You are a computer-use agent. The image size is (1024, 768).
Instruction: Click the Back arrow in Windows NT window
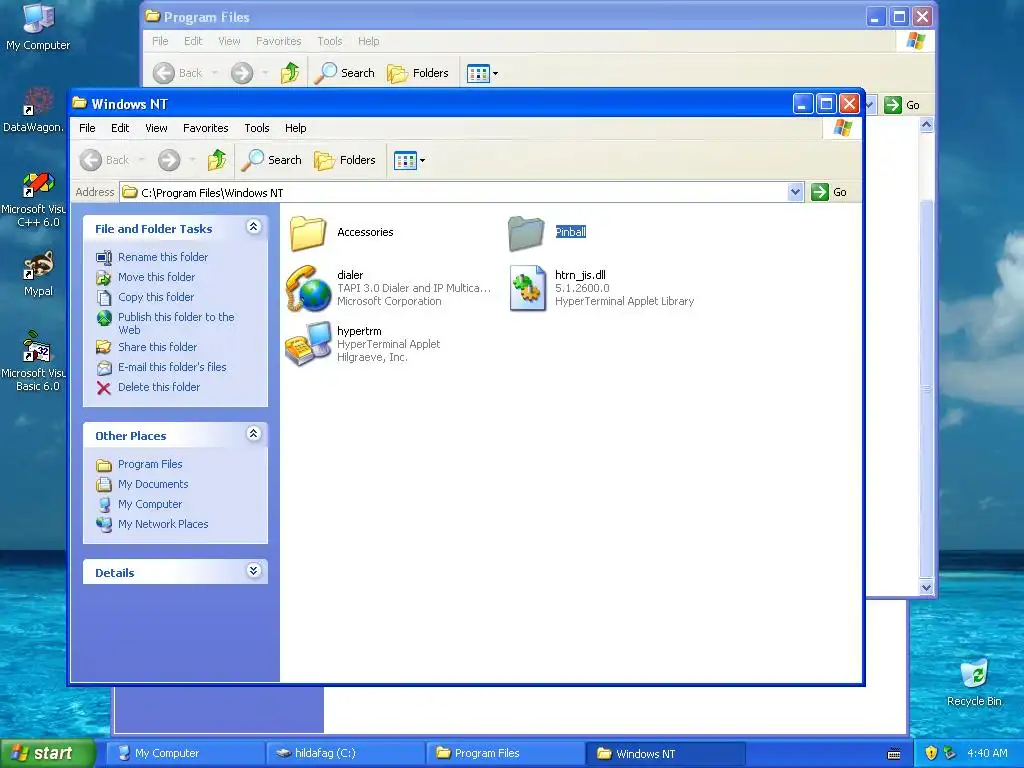[x=91, y=160]
